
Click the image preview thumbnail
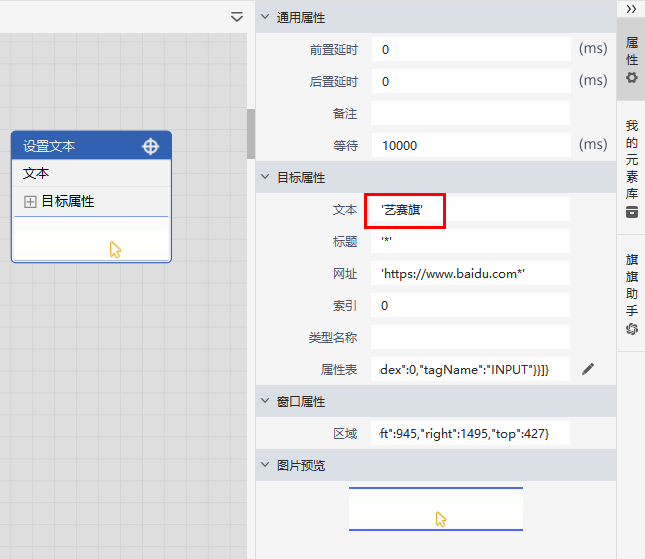pos(435,509)
